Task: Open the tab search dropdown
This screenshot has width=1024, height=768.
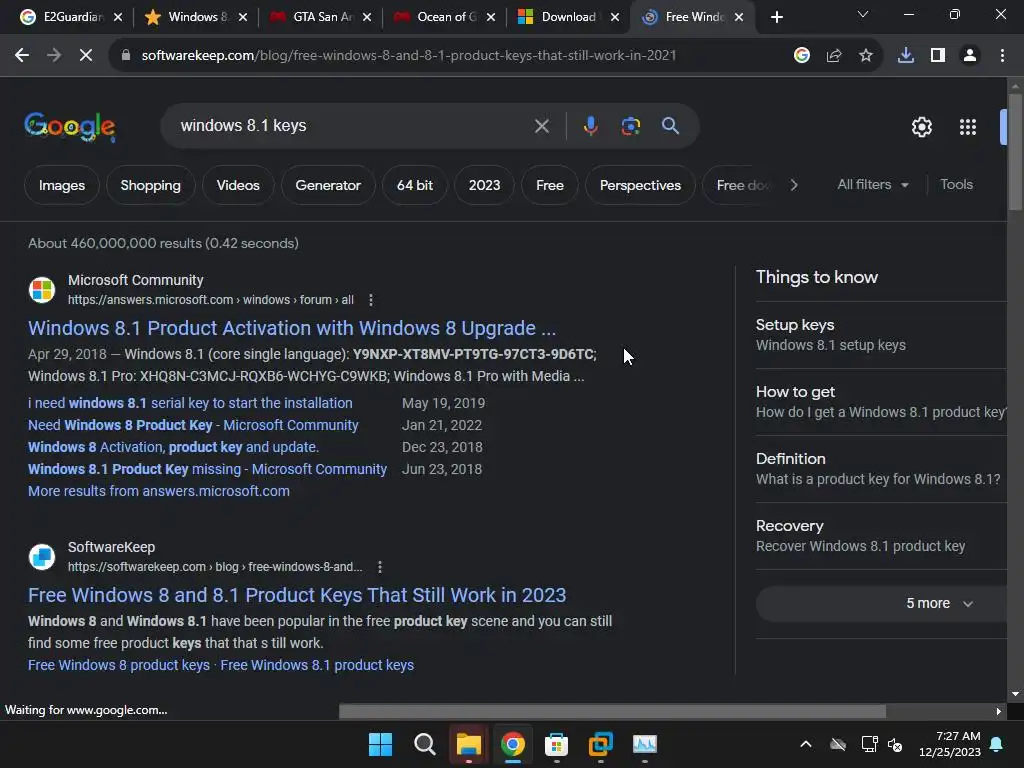Action: [863, 14]
